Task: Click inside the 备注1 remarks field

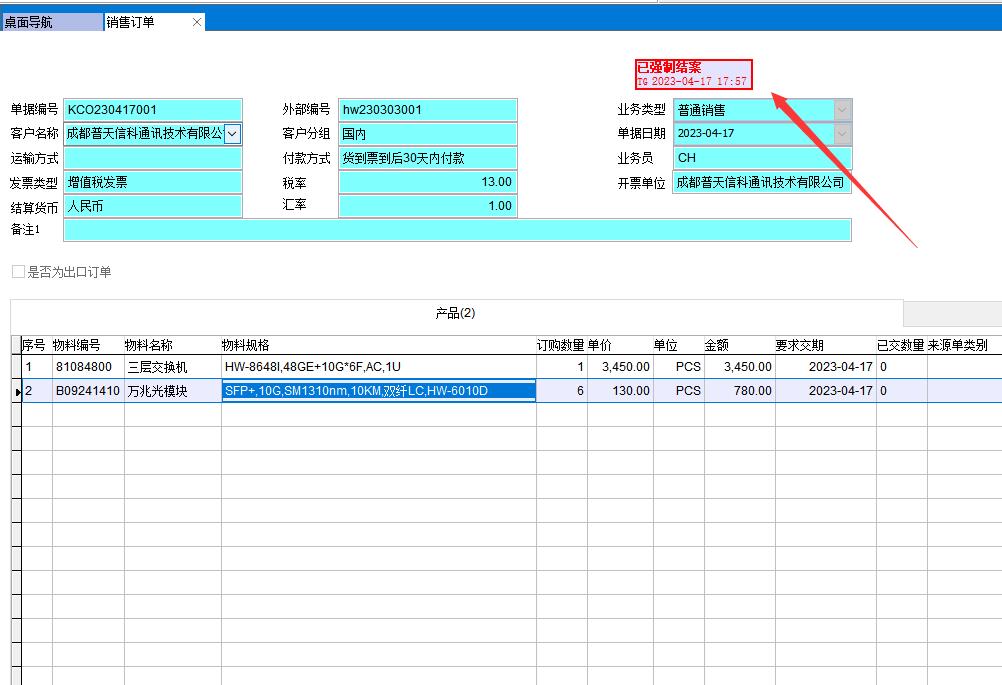Action: 400,231
